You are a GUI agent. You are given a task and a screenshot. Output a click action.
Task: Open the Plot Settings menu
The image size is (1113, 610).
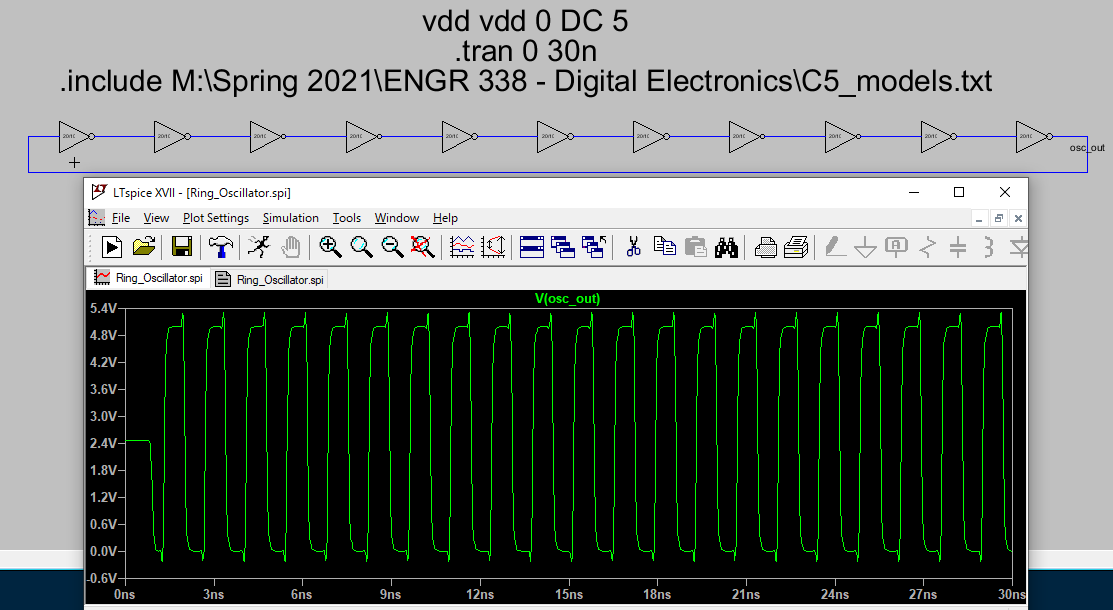click(216, 218)
